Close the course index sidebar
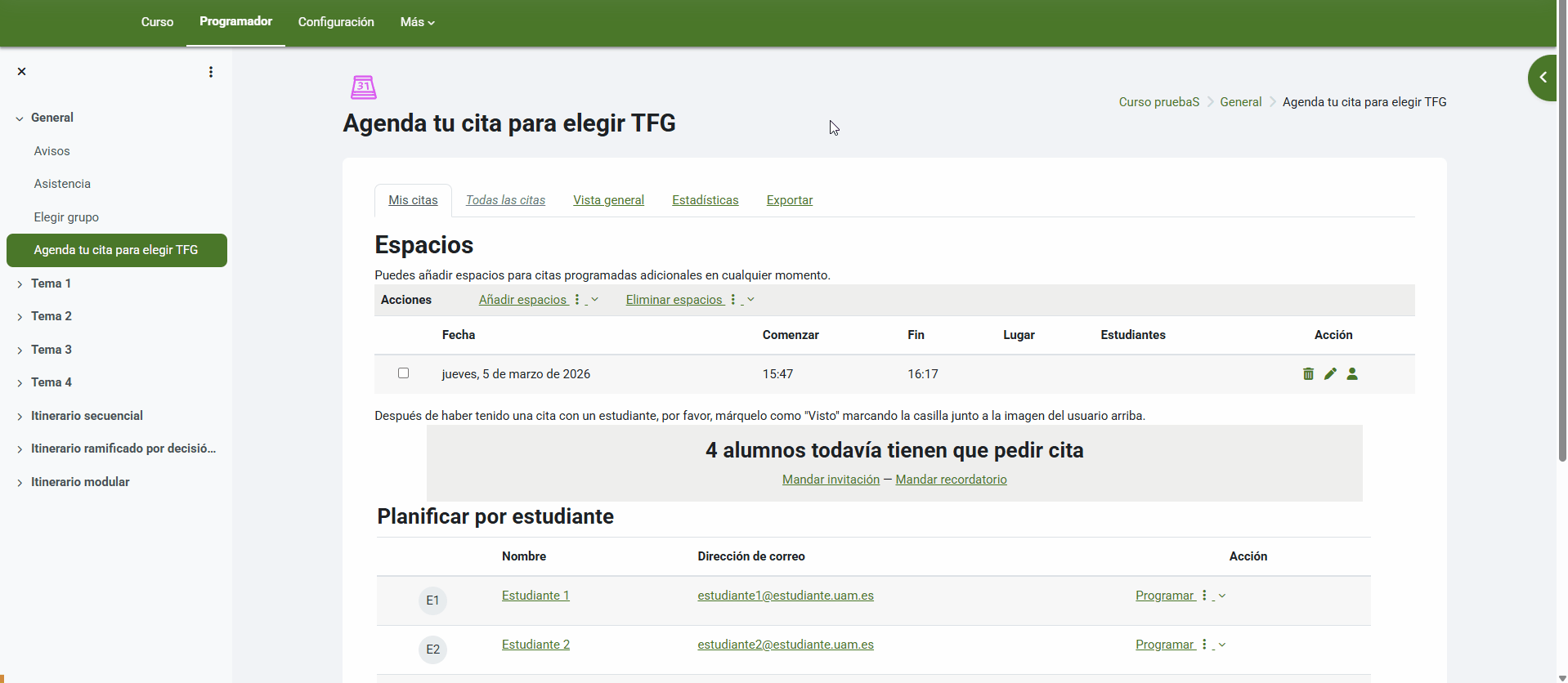Screen dimensions: 1568x683 pyautogui.click(x=22, y=72)
